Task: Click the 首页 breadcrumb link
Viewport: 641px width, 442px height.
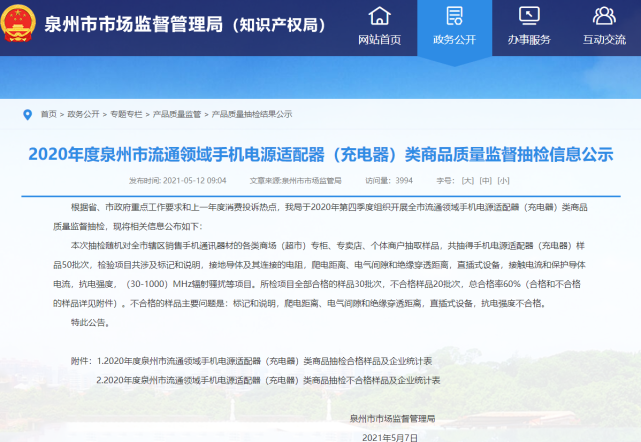Action: click(49, 114)
